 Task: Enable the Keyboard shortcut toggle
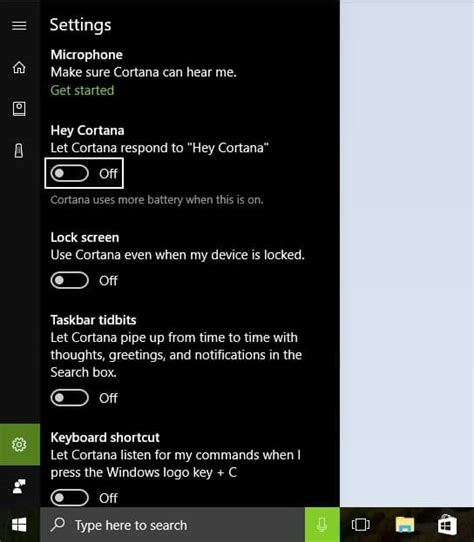70,498
